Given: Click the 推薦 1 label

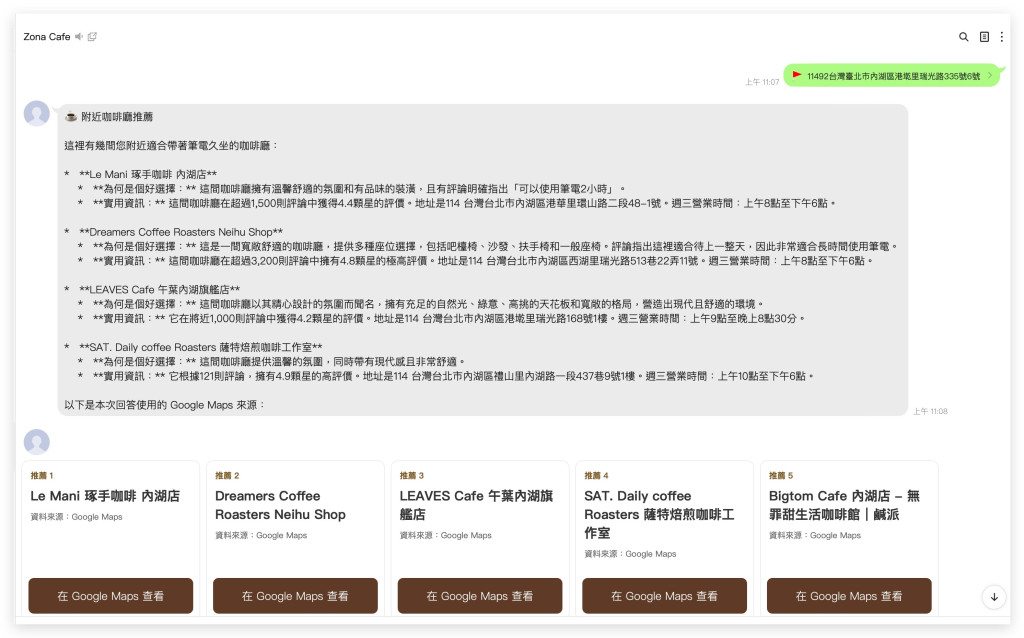Looking at the screenshot, I should (42, 475).
